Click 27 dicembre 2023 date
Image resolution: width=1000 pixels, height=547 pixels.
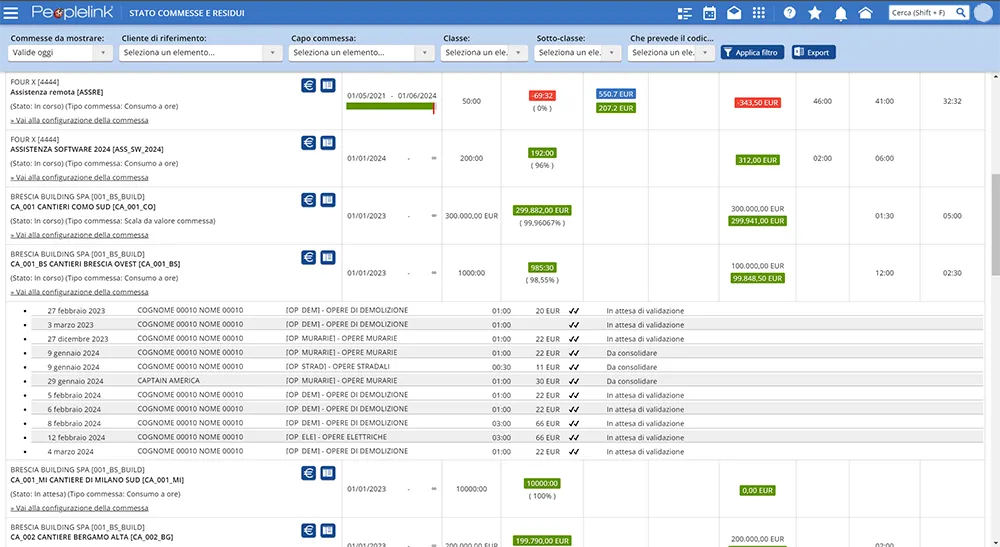point(78,339)
